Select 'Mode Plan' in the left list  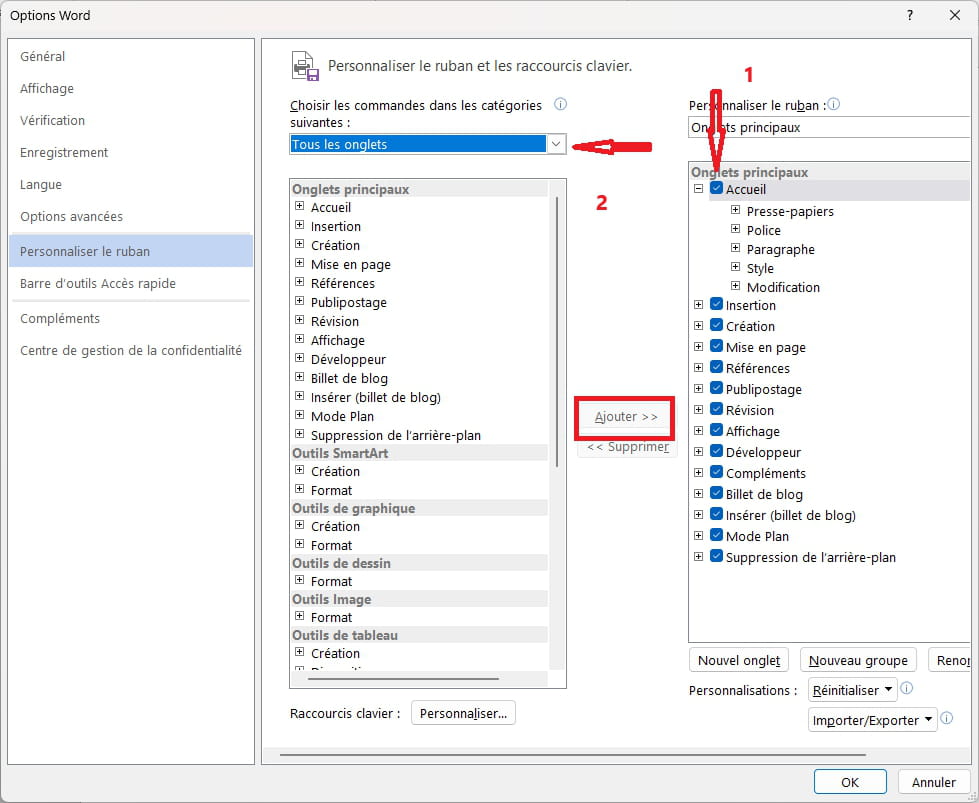[342, 416]
